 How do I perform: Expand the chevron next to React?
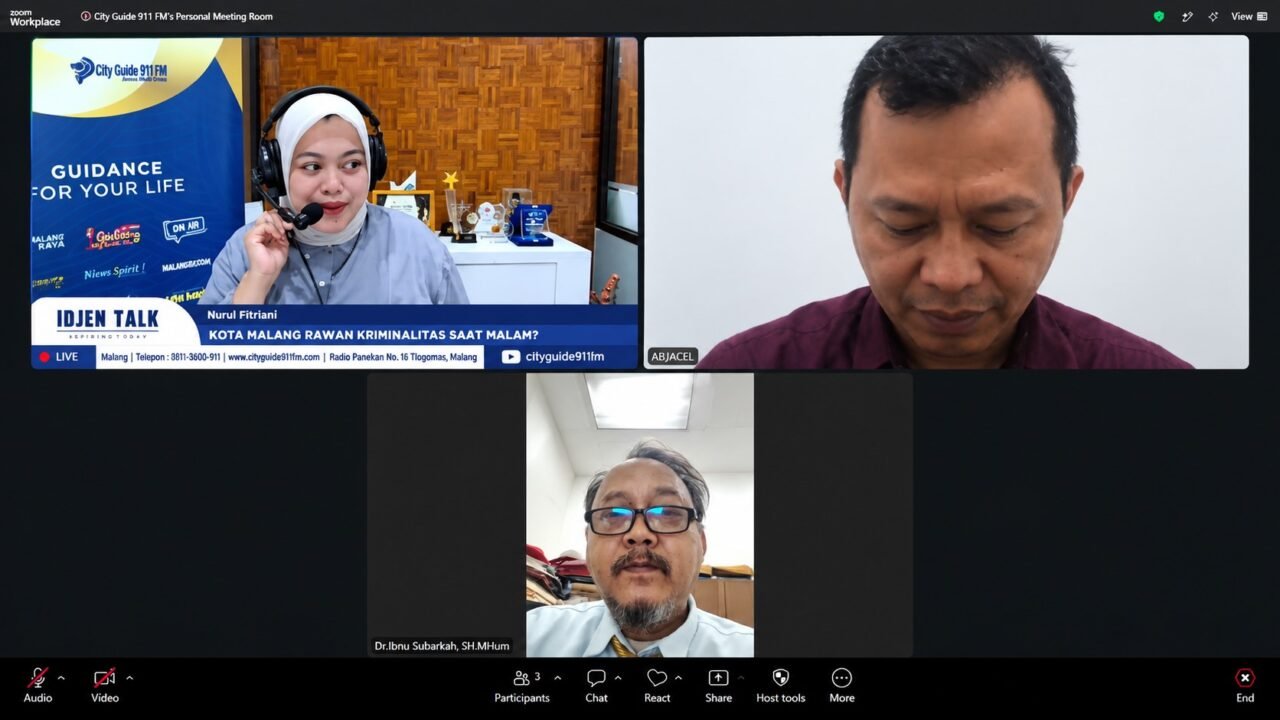pyautogui.click(x=679, y=678)
